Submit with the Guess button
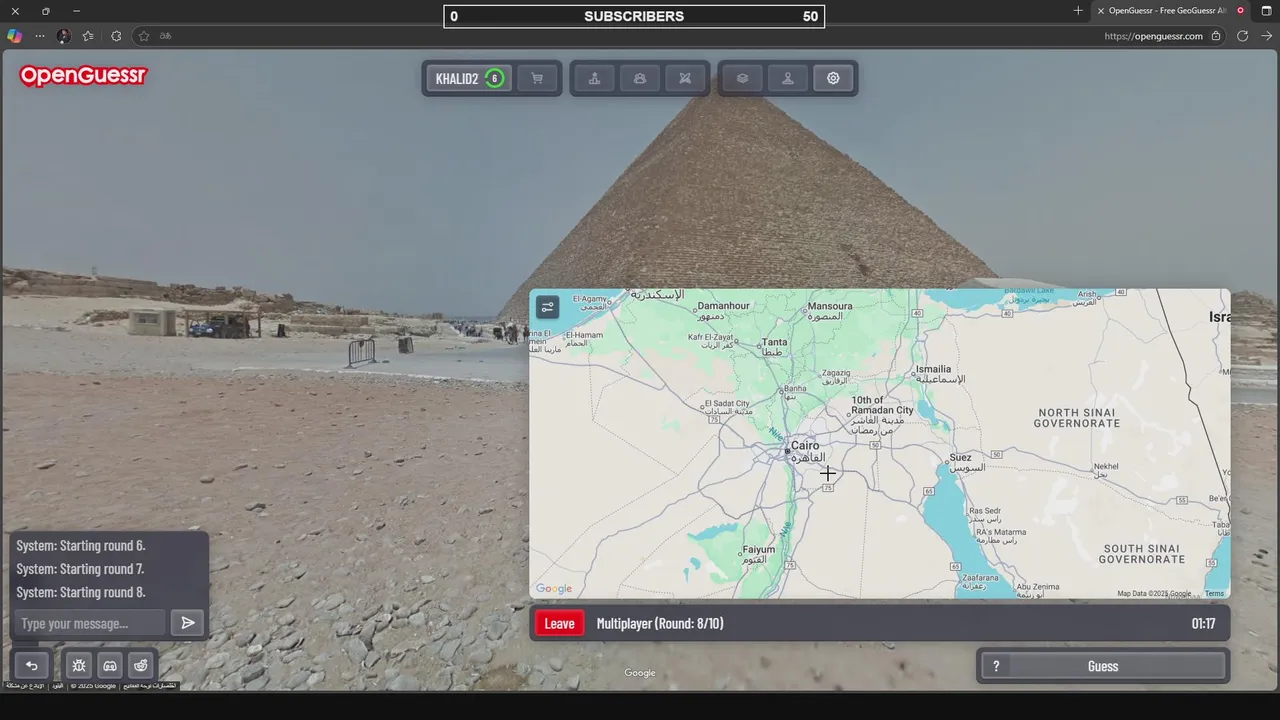The height and width of the screenshot is (720, 1280). click(x=1103, y=666)
